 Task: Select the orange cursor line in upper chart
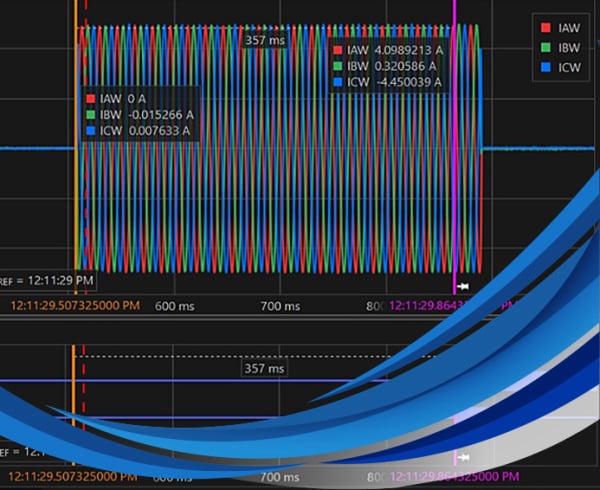click(75, 150)
